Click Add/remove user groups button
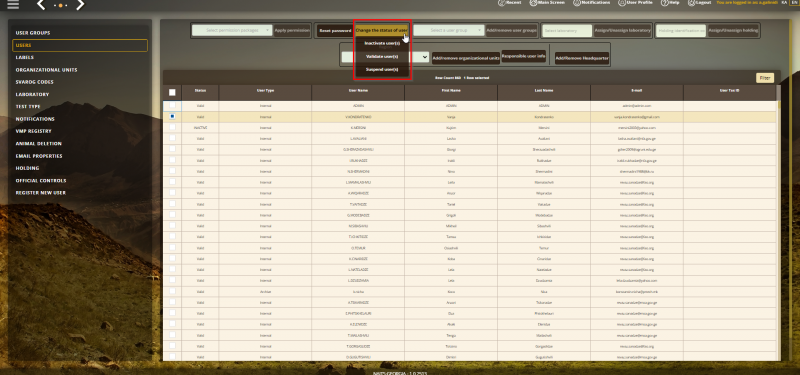 tap(512, 31)
